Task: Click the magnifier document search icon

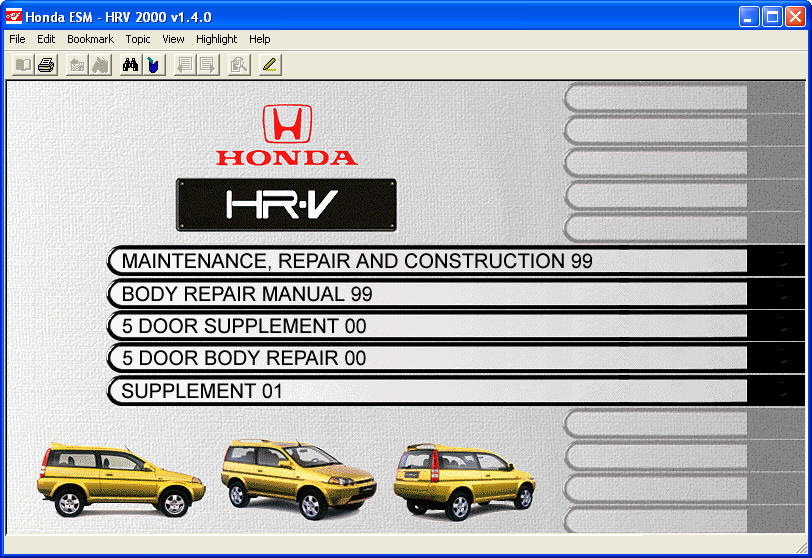Action: click(x=239, y=65)
